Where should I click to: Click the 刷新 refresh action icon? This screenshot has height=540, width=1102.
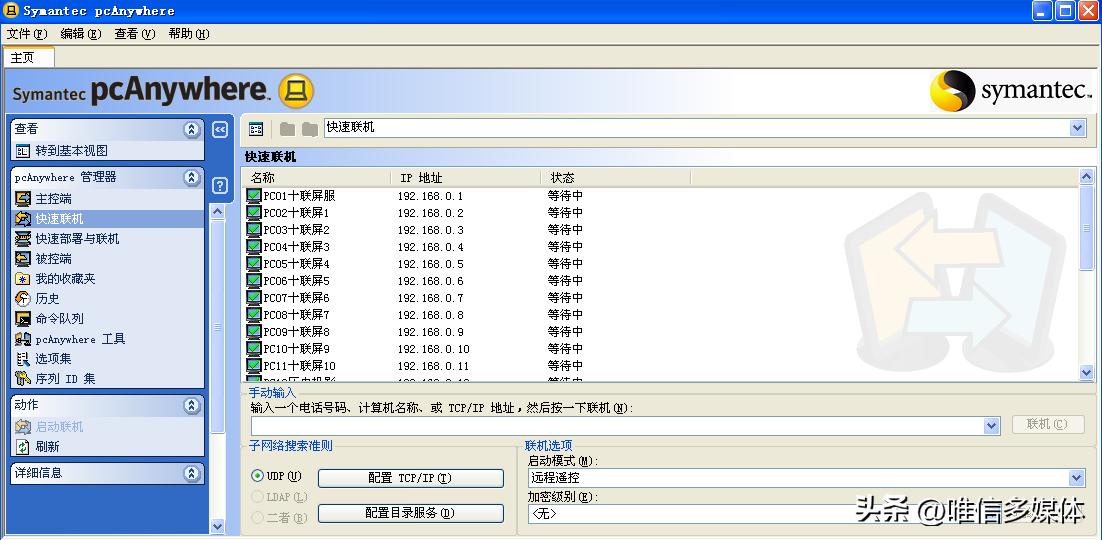pos(23,447)
